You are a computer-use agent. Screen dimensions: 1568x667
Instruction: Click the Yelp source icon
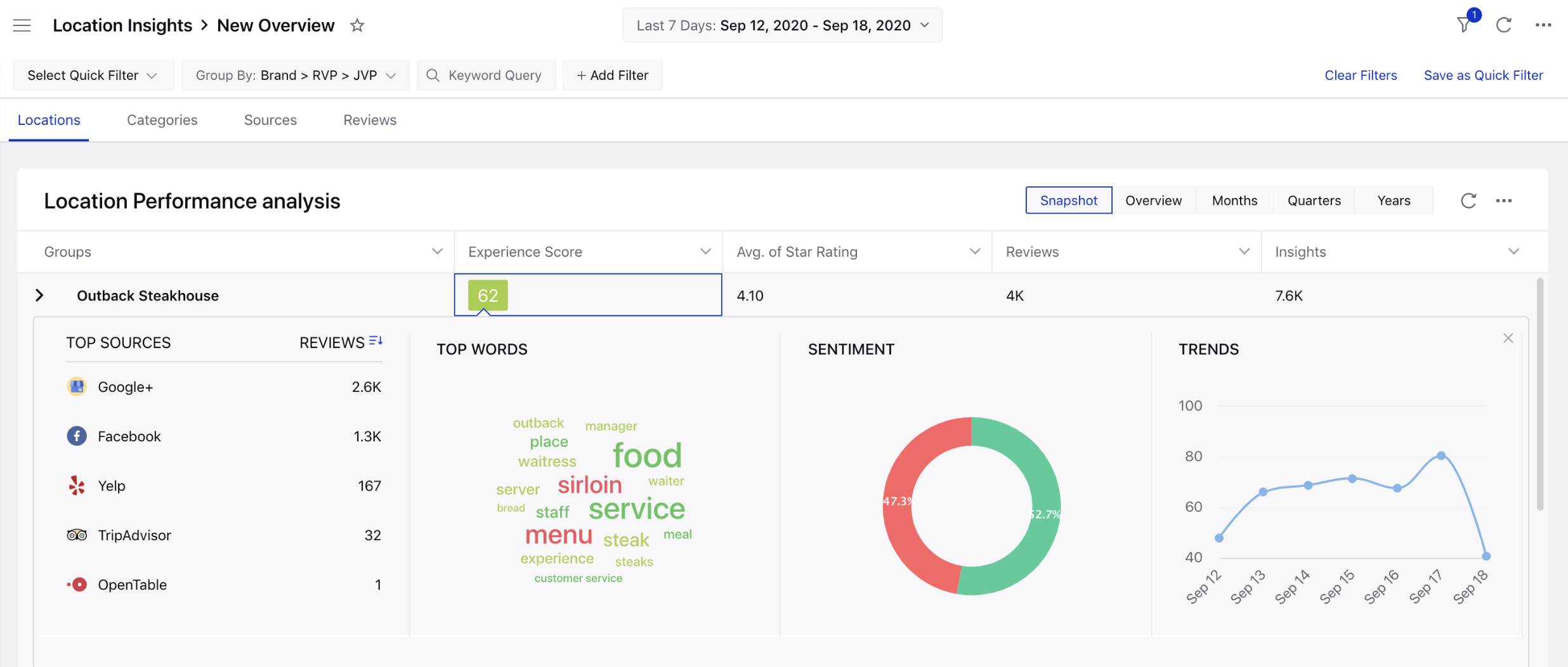click(x=77, y=486)
